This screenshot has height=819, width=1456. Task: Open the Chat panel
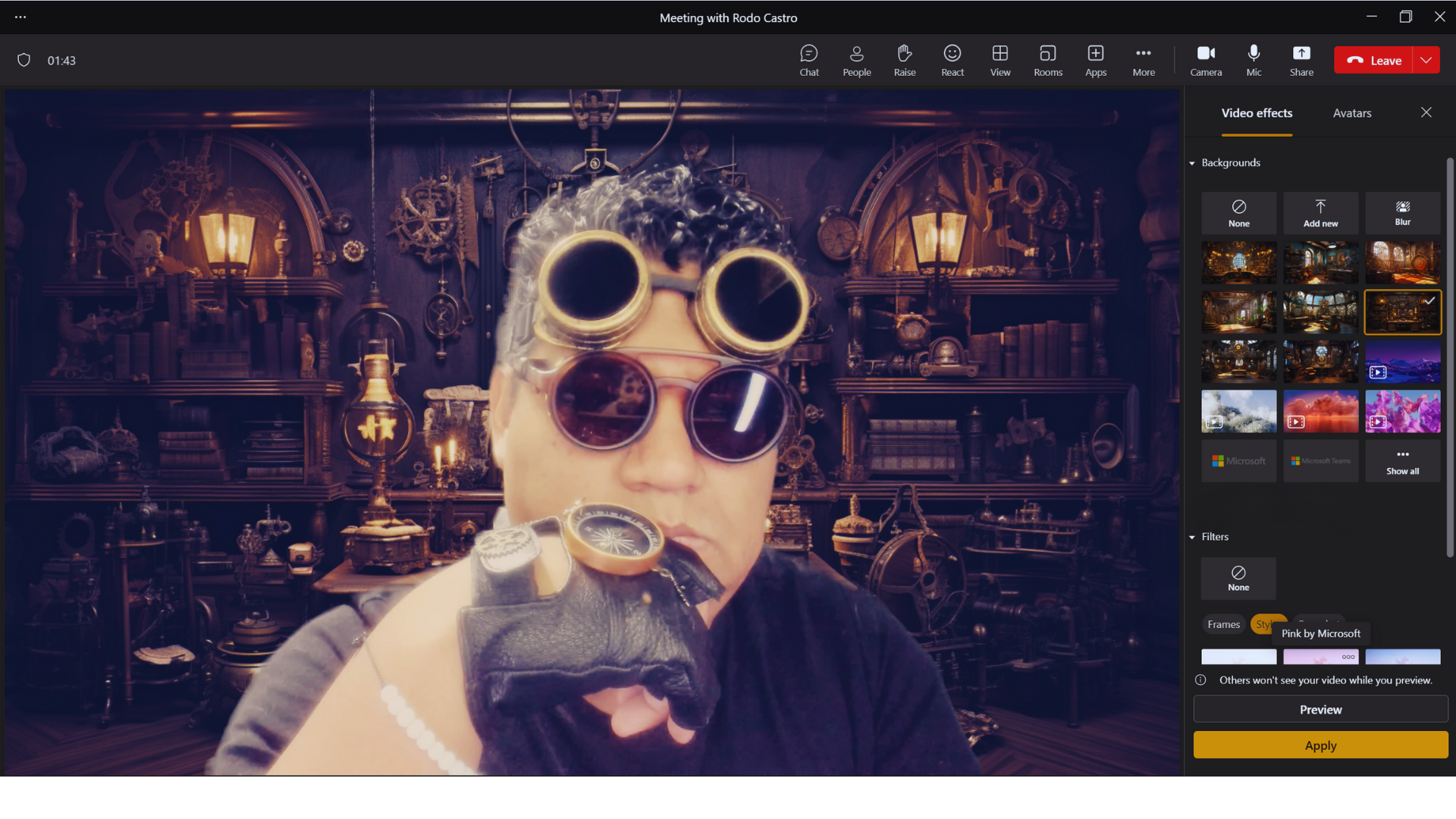click(808, 61)
